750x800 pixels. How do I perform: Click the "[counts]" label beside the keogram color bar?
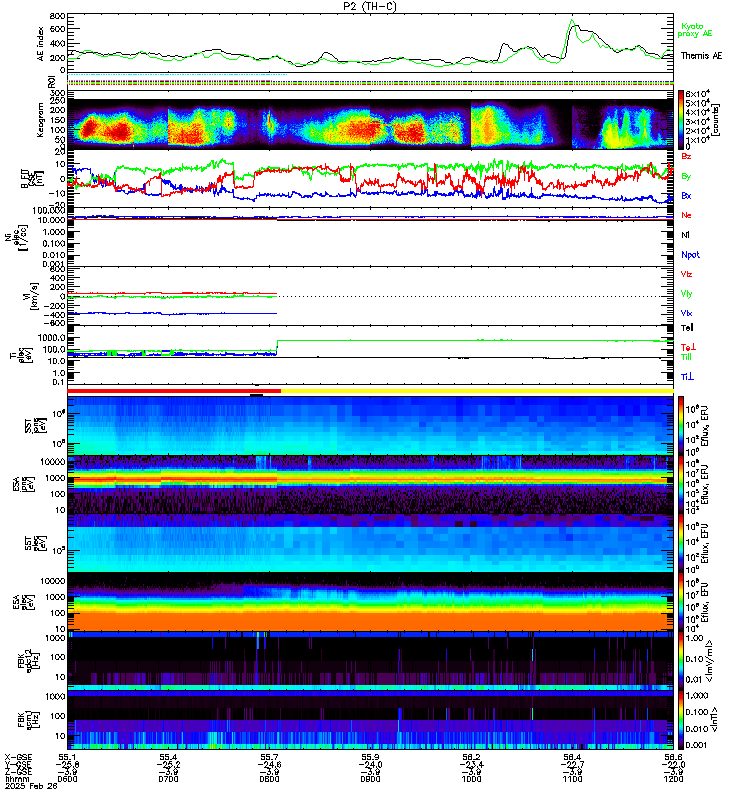point(716,119)
